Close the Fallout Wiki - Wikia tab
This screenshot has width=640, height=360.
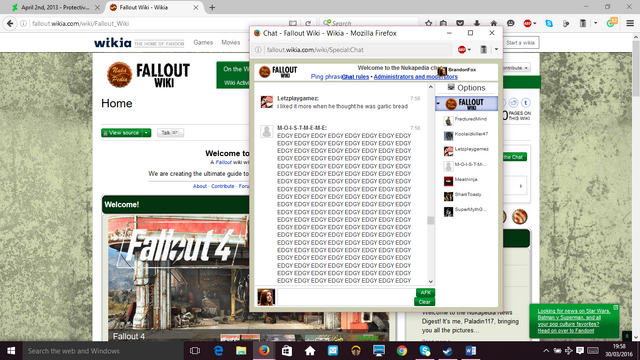pos(196,7)
